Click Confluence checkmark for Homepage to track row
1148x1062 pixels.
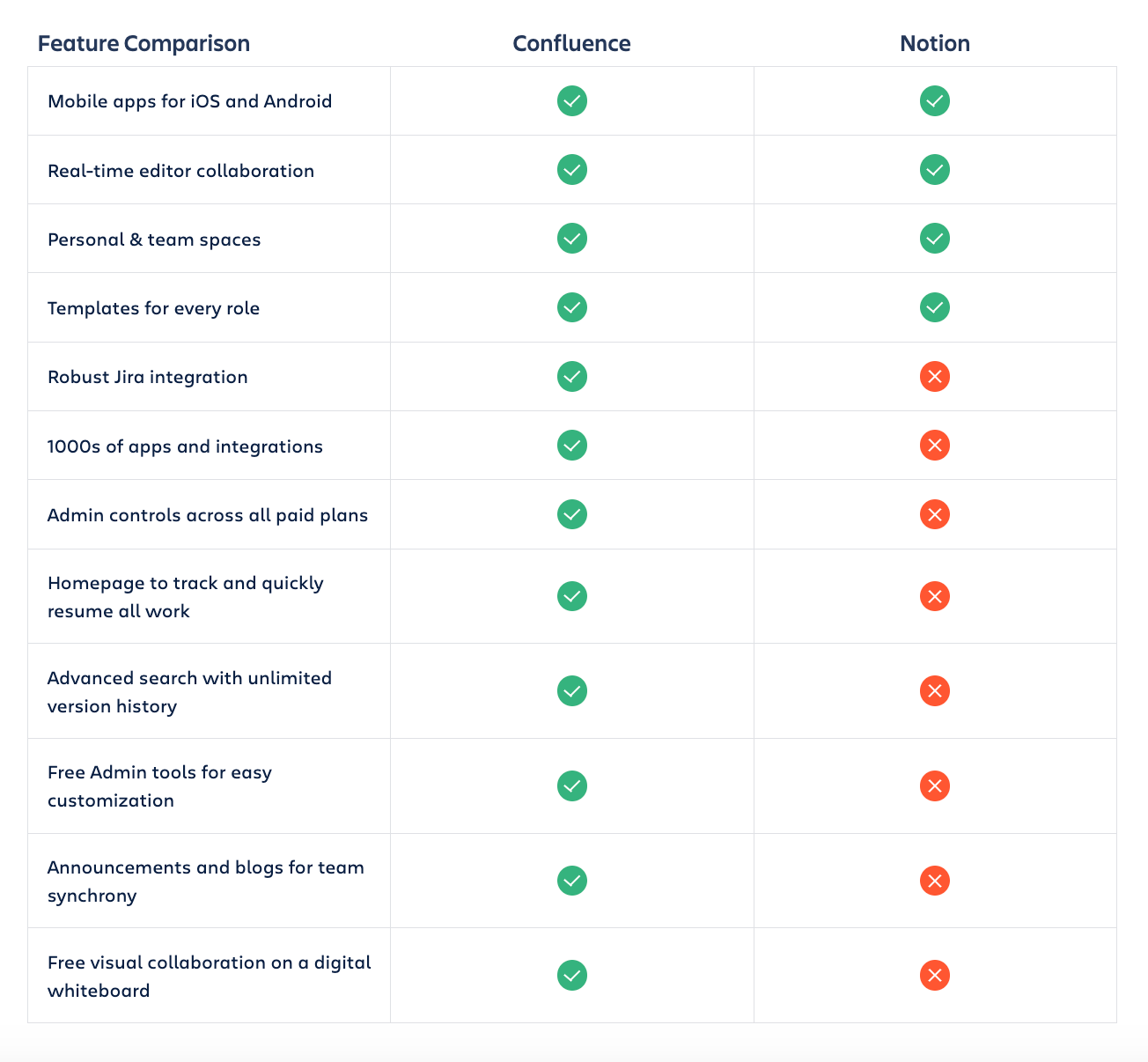(572, 597)
